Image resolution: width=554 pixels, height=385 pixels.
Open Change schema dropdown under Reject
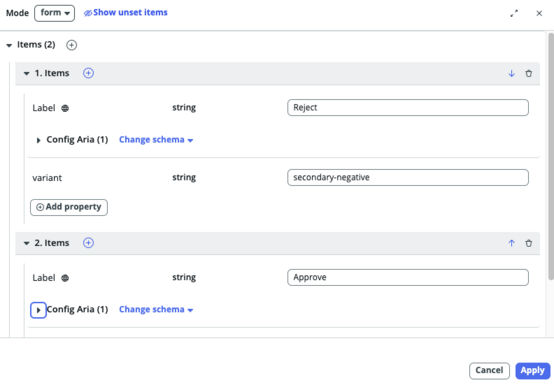156,140
